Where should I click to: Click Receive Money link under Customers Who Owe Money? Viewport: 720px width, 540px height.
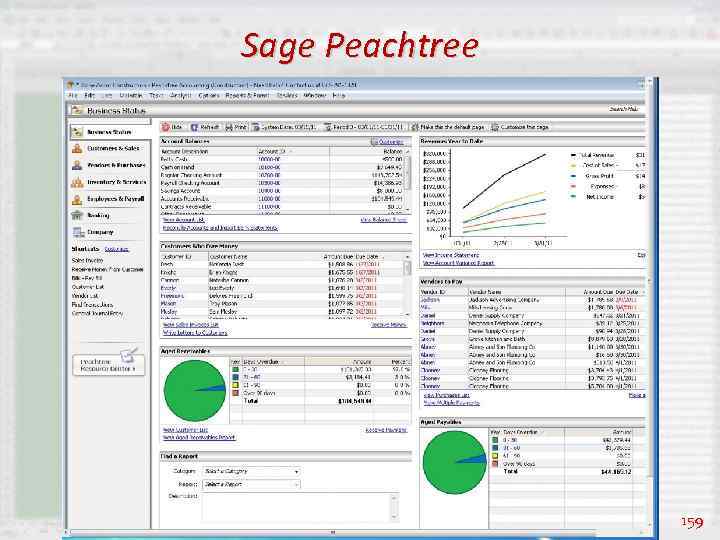(x=388, y=325)
